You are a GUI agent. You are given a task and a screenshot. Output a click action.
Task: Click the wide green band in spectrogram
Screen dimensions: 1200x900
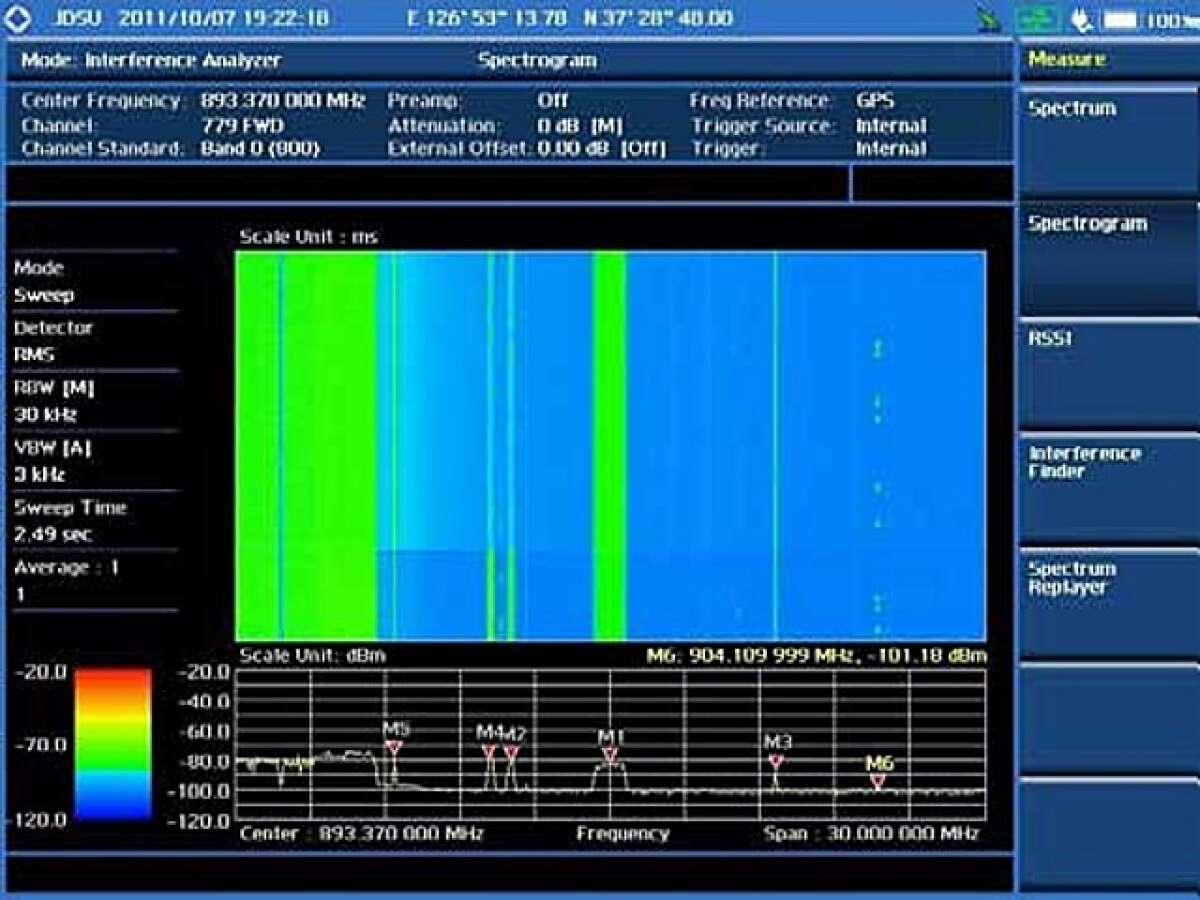(307, 446)
